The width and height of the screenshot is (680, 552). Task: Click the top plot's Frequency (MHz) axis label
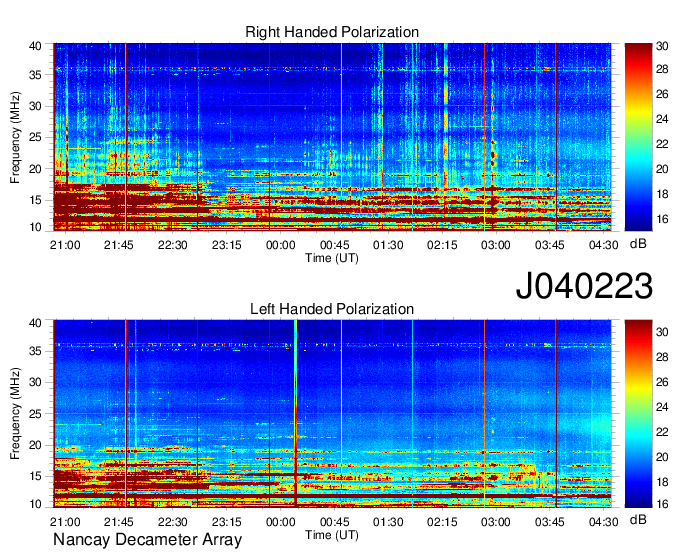pyautogui.click(x=15, y=137)
